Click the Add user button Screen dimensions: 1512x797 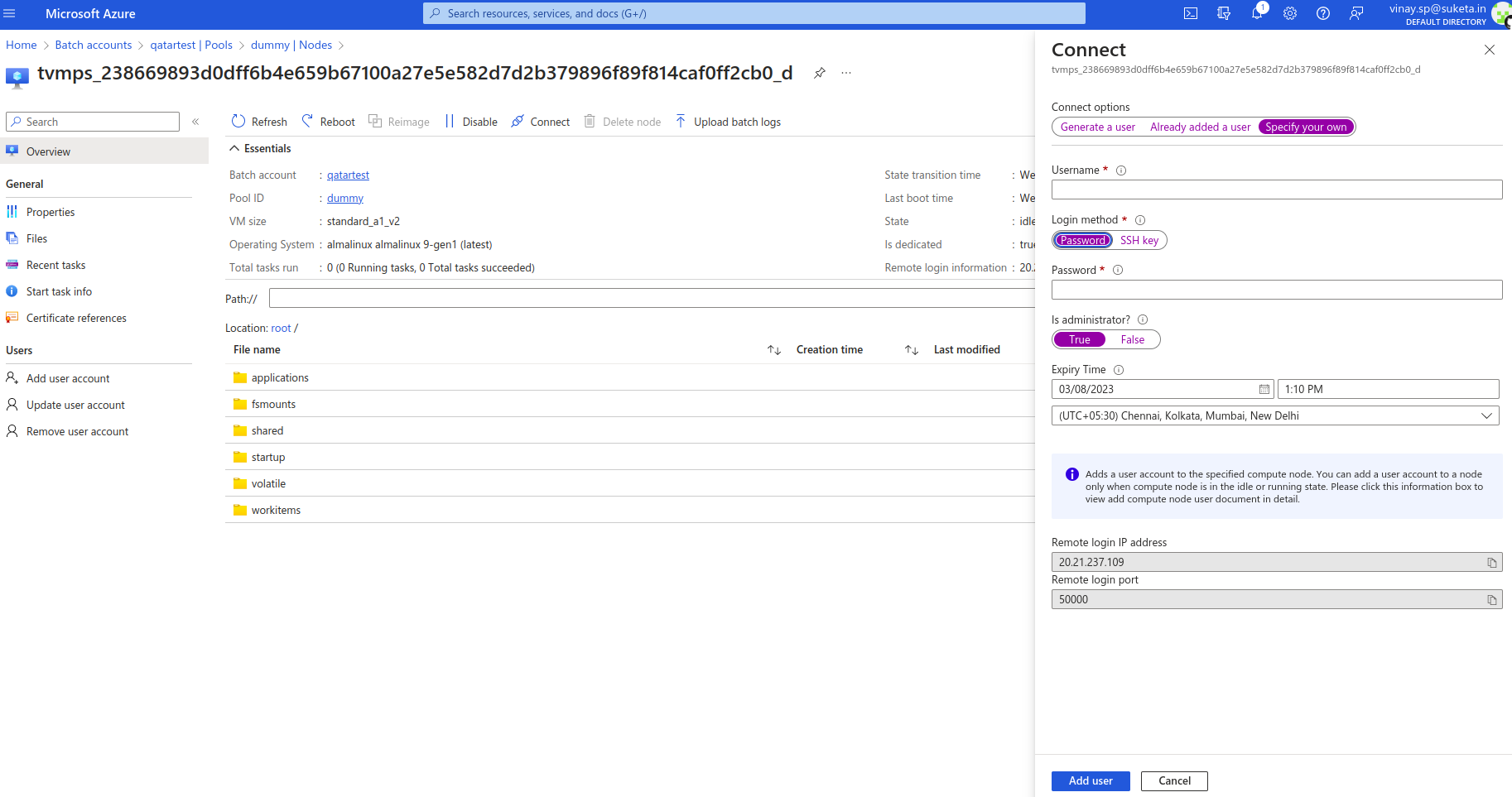(x=1090, y=780)
